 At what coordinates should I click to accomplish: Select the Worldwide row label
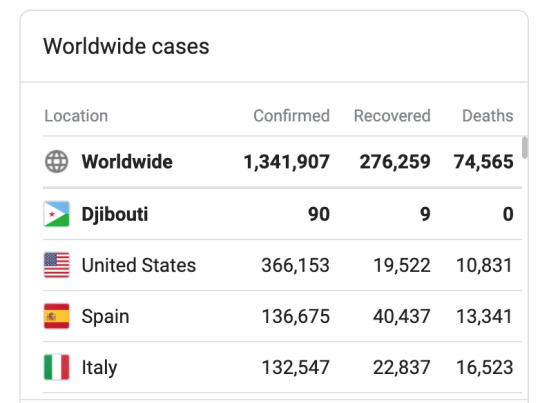coord(127,162)
